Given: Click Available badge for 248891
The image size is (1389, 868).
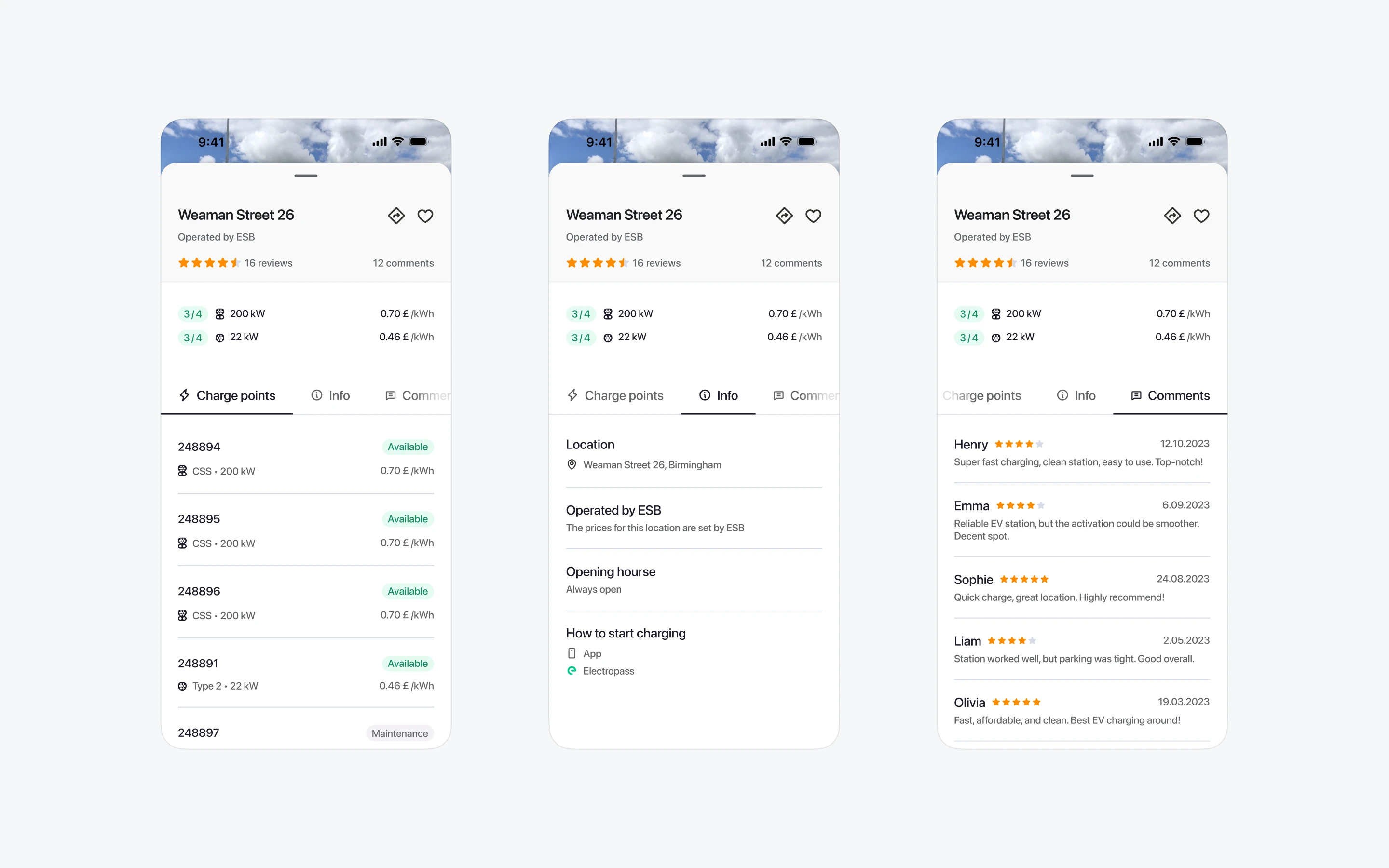Looking at the screenshot, I should coord(408,663).
